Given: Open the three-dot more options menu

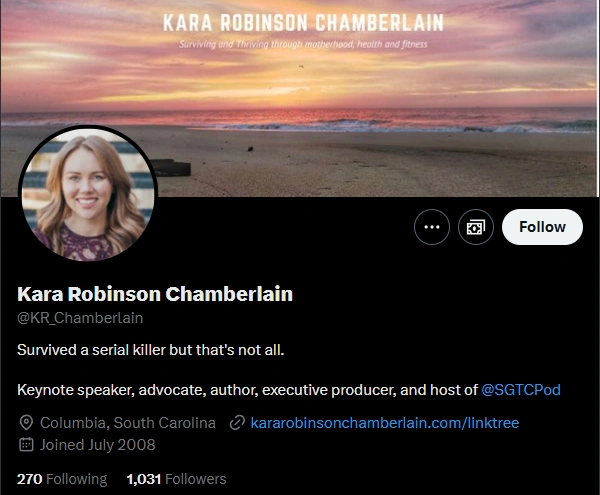Looking at the screenshot, I should pos(432,227).
